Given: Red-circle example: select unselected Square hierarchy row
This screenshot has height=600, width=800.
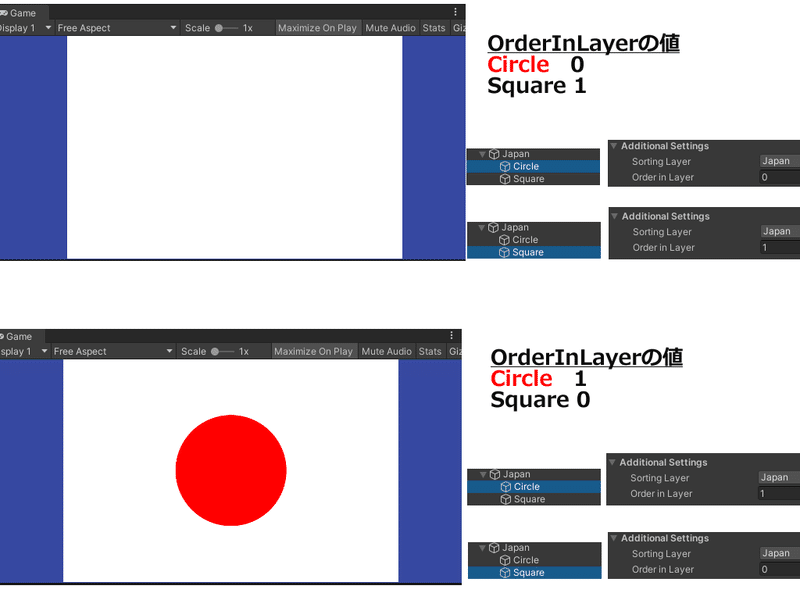Looking at the screenshot, I should coord(534,499).
